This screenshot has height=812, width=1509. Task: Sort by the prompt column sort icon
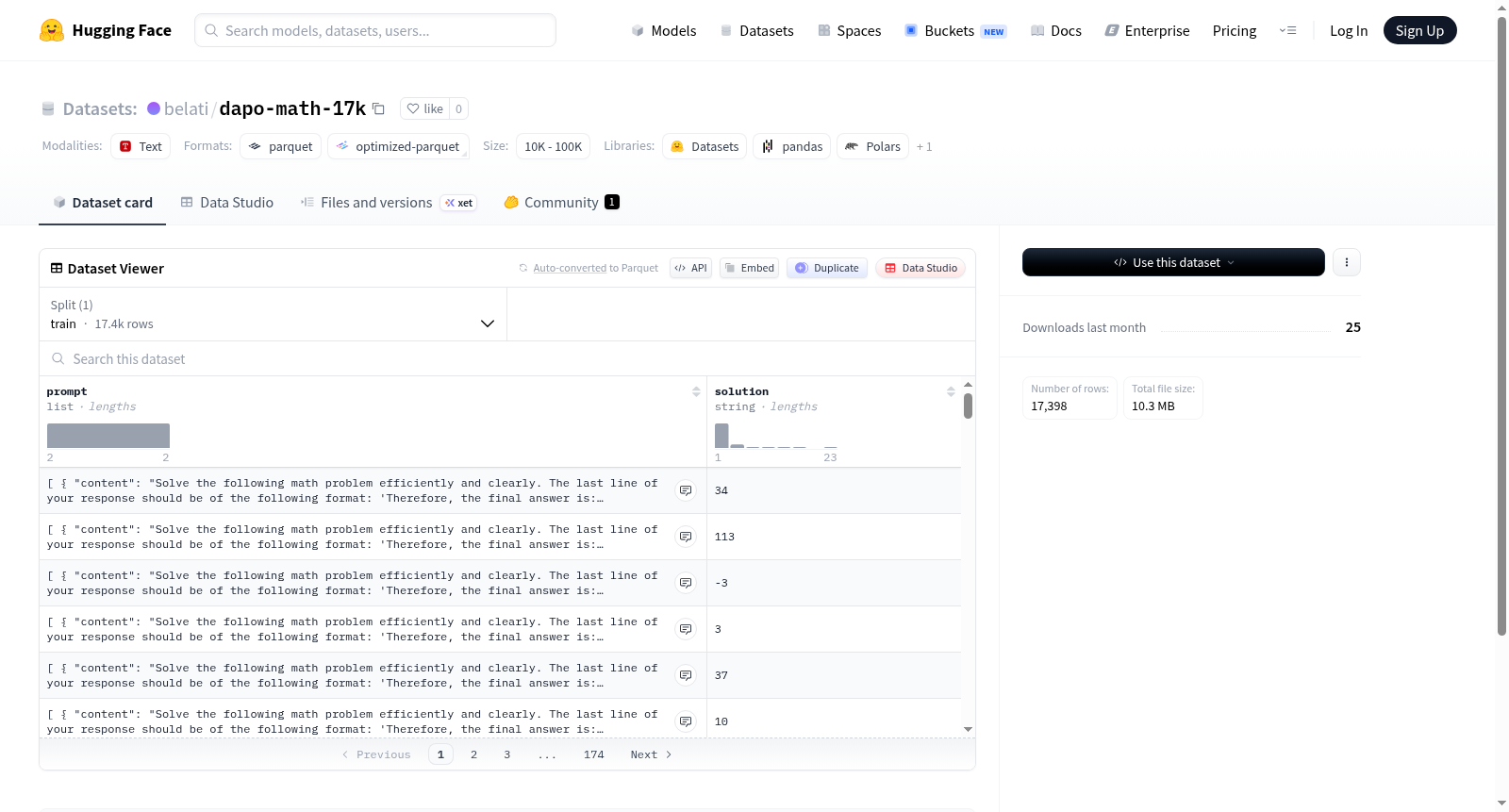tap(696, 391)
